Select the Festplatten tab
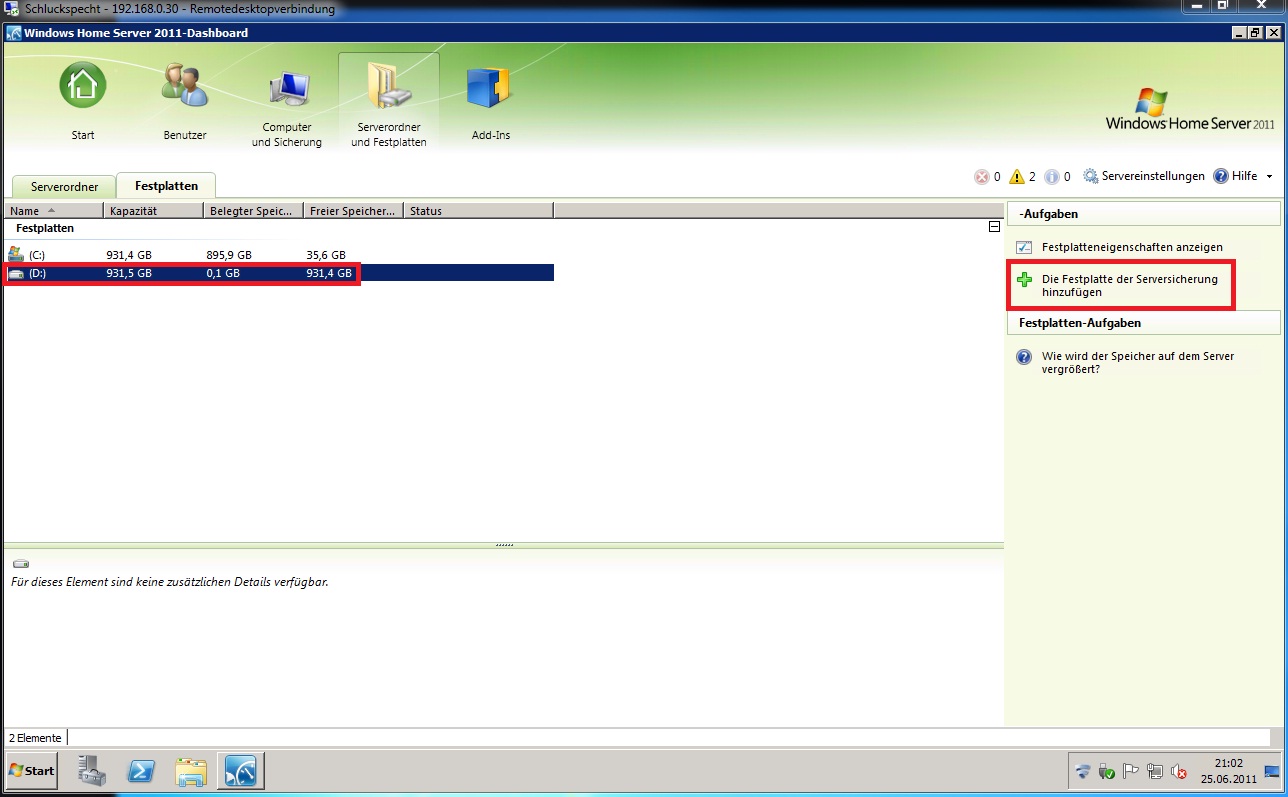The image size is (1288, 797). tap(166, 186)
